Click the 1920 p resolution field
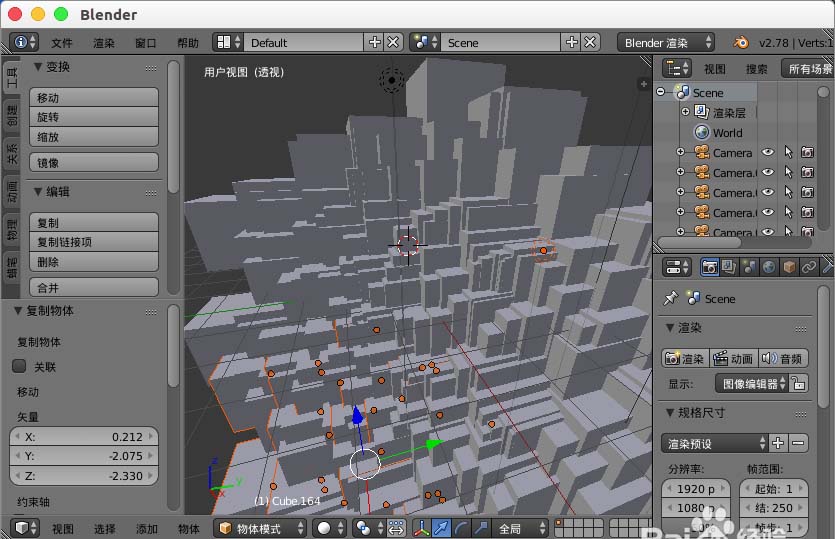 click(x=695, y=488)
